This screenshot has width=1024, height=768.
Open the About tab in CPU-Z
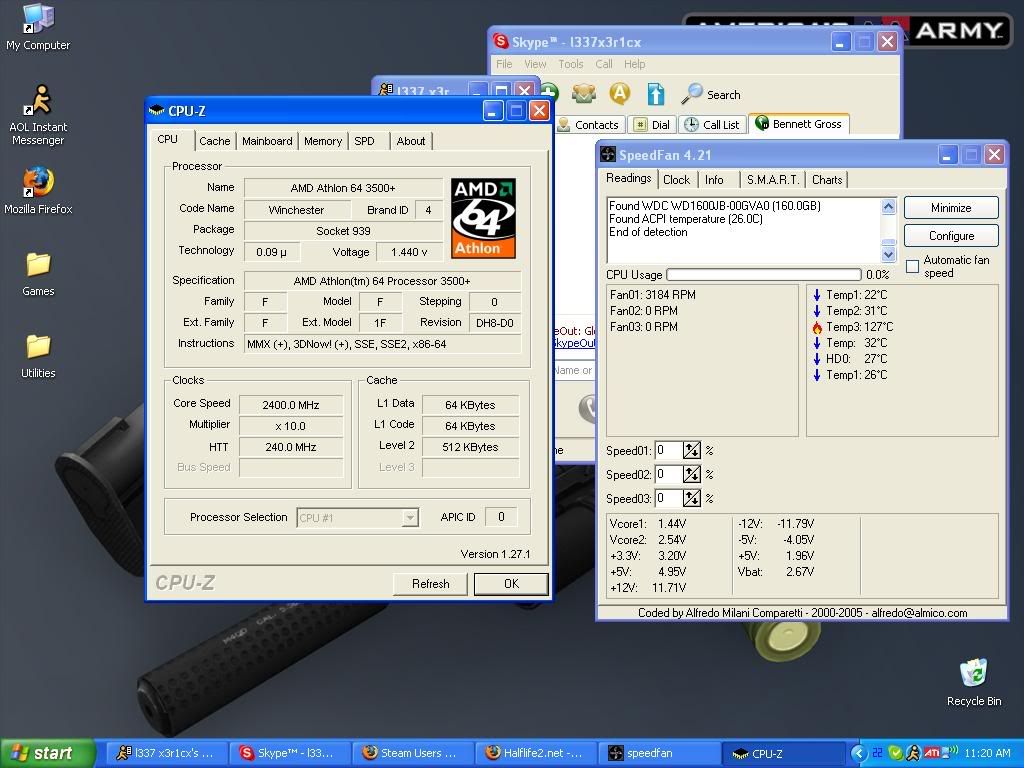pyautogui.click(x=411, y=141)
